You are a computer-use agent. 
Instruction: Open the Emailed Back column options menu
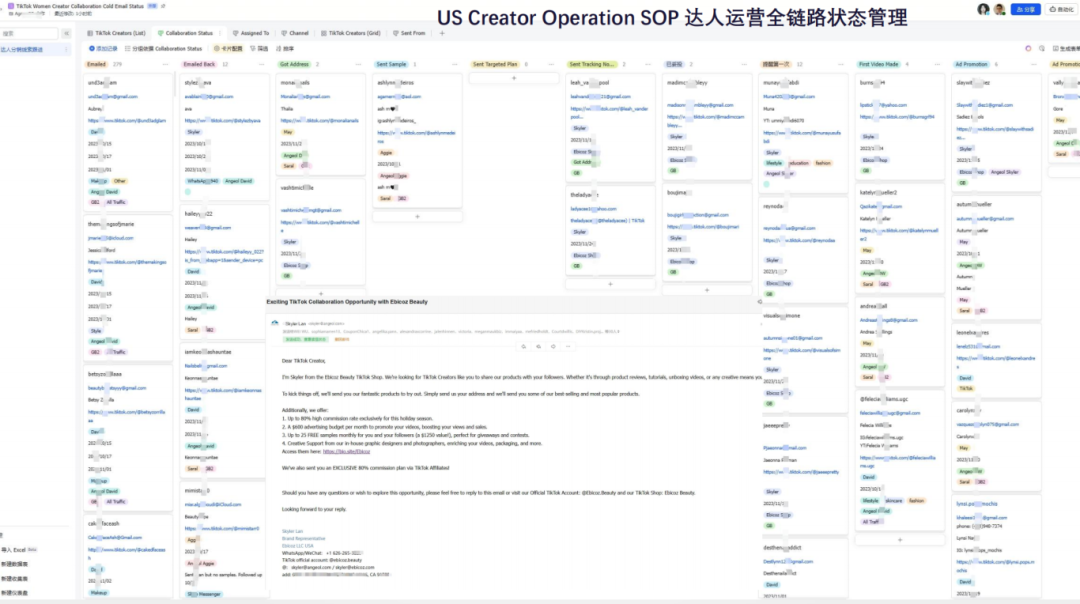tap(262, 64)
